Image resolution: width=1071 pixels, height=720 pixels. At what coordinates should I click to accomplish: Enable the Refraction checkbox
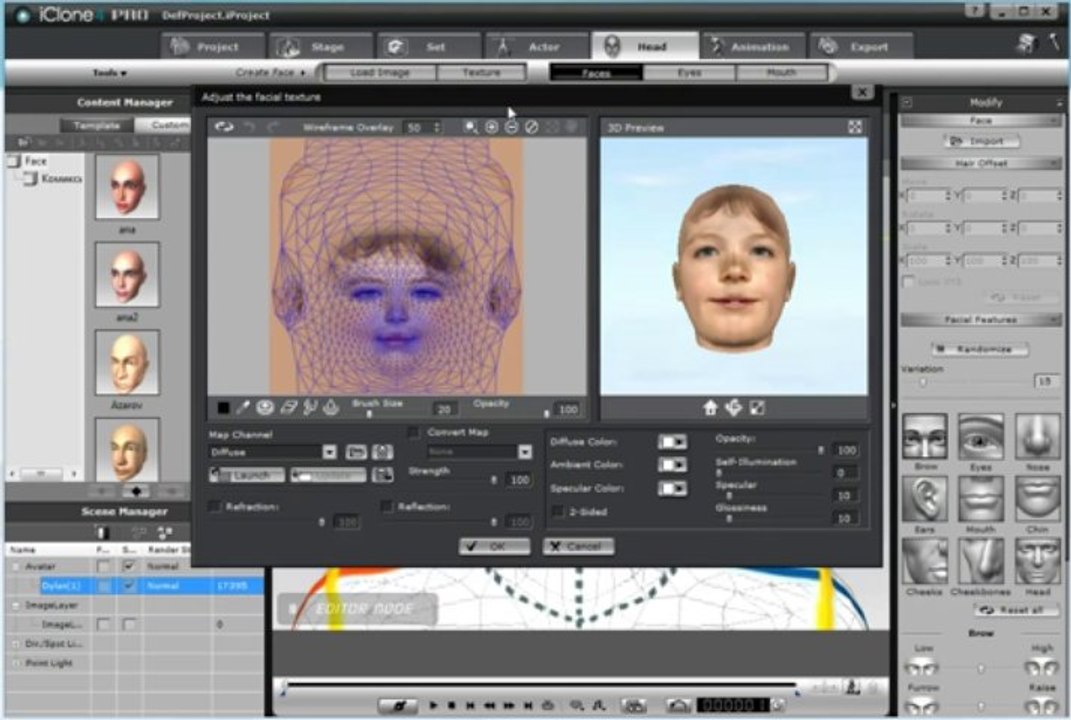[x=215, y=507]
